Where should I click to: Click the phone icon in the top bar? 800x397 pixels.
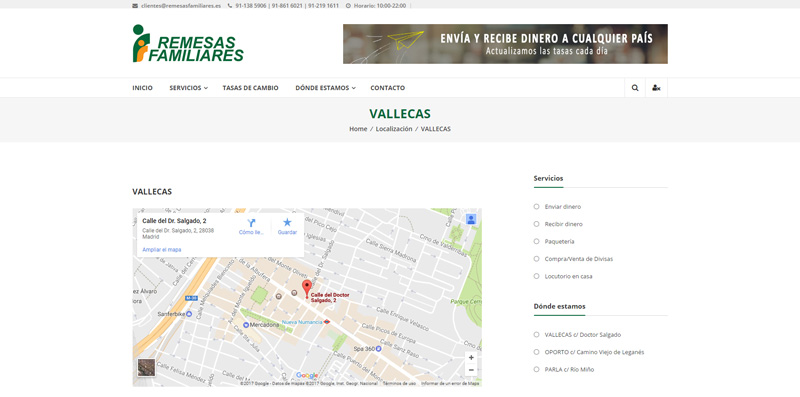click(230, 6)
